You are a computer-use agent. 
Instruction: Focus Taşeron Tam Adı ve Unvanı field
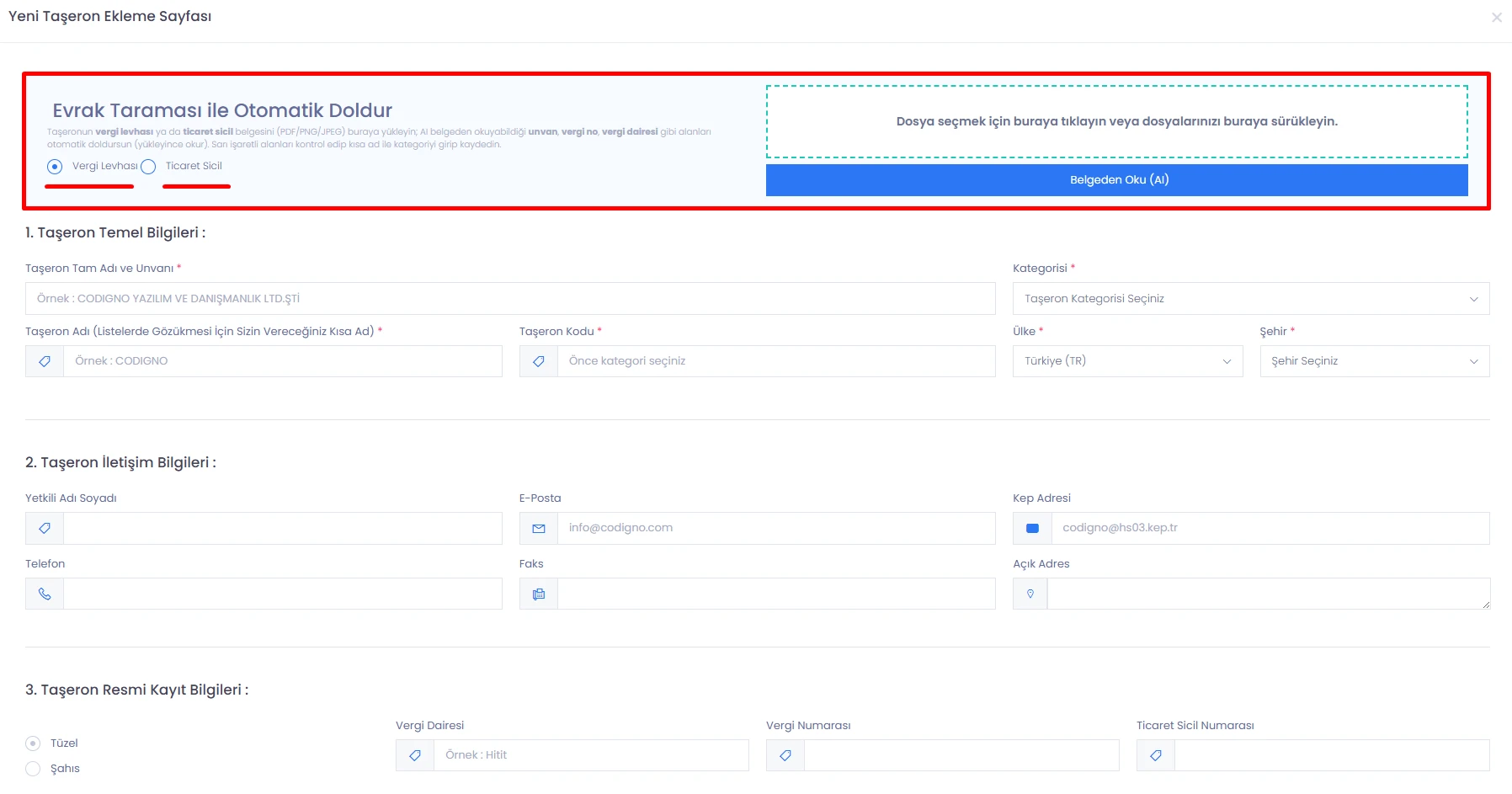point(510,299)
